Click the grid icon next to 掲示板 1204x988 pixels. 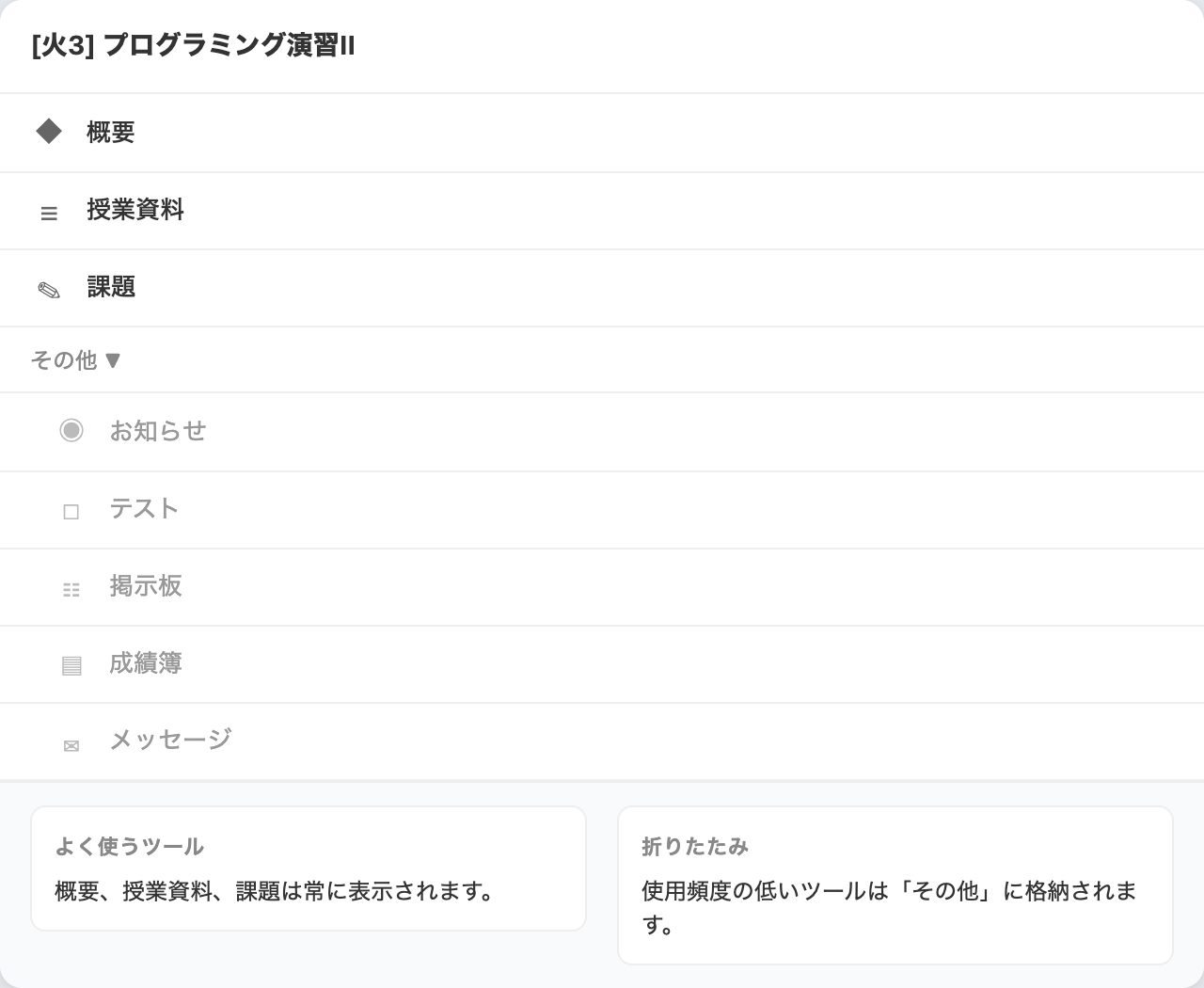pyautogui.click(x=71, y=587)
